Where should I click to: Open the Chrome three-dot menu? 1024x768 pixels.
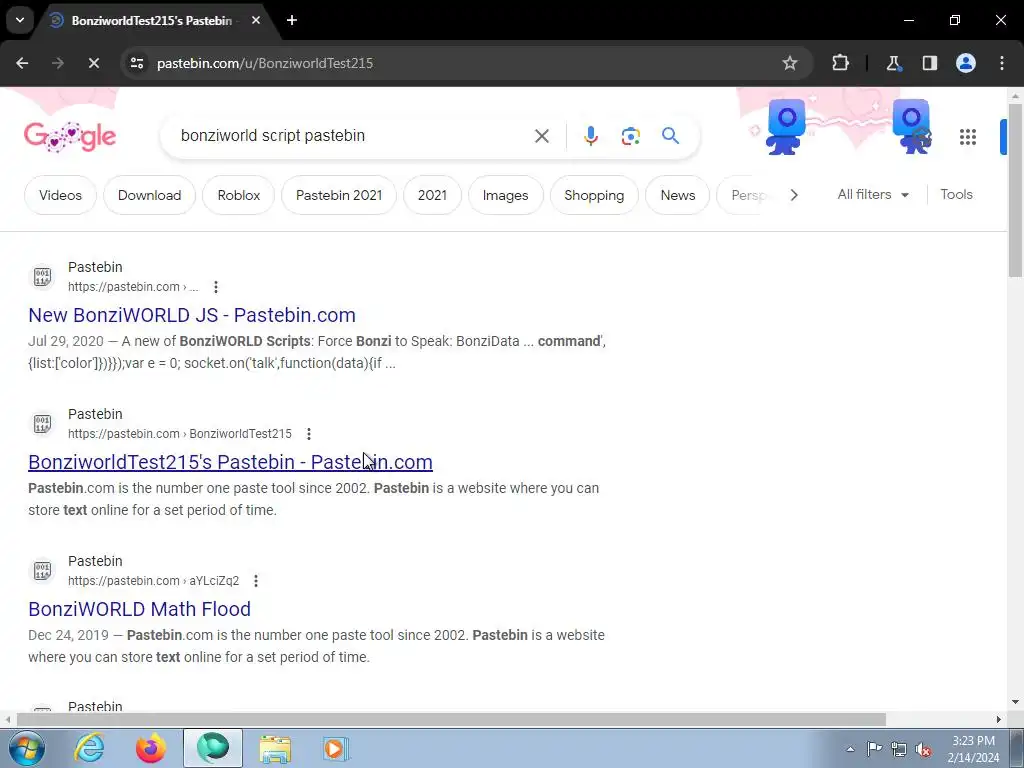(x=1002, y=63)
